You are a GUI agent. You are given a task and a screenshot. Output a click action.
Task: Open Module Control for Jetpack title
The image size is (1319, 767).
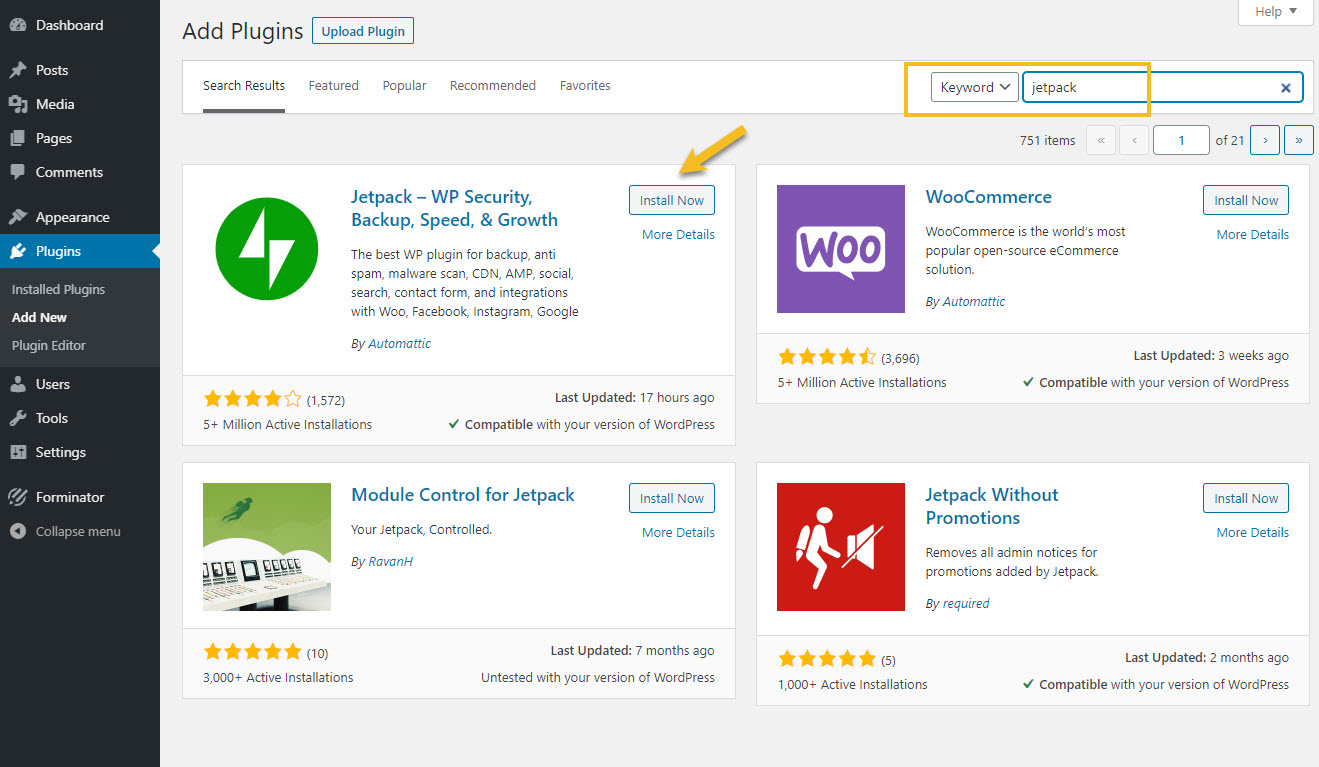[x=463, y=495]
